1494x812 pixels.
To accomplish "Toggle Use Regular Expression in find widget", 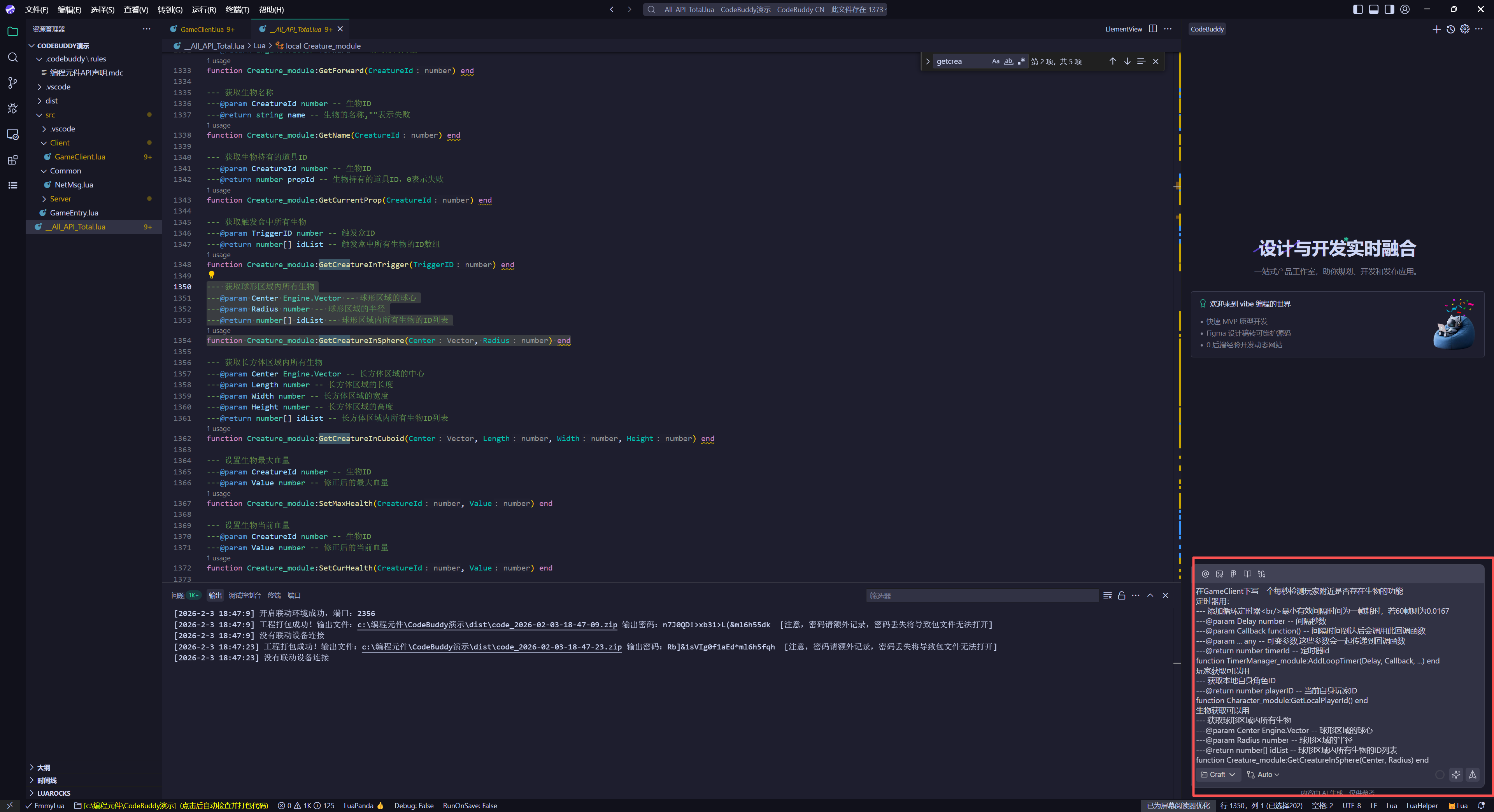I will (1021, 61).
